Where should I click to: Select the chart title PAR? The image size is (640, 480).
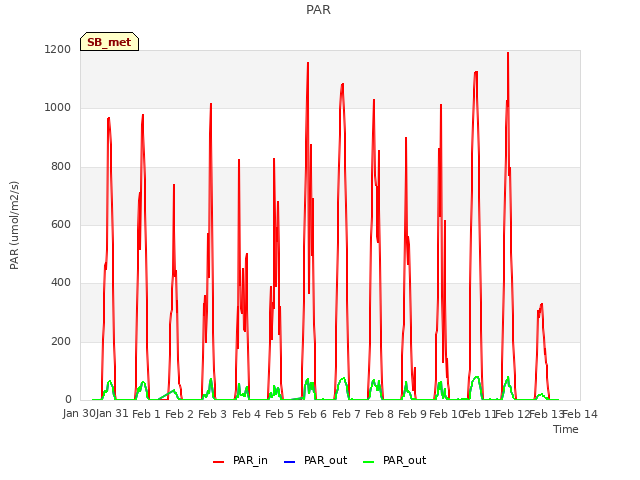[318, 10]
